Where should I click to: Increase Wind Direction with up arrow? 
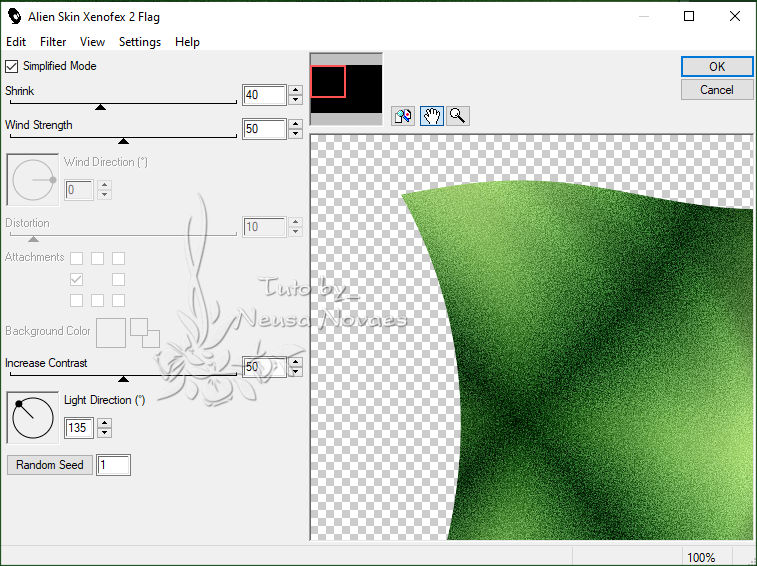point(104,185)
